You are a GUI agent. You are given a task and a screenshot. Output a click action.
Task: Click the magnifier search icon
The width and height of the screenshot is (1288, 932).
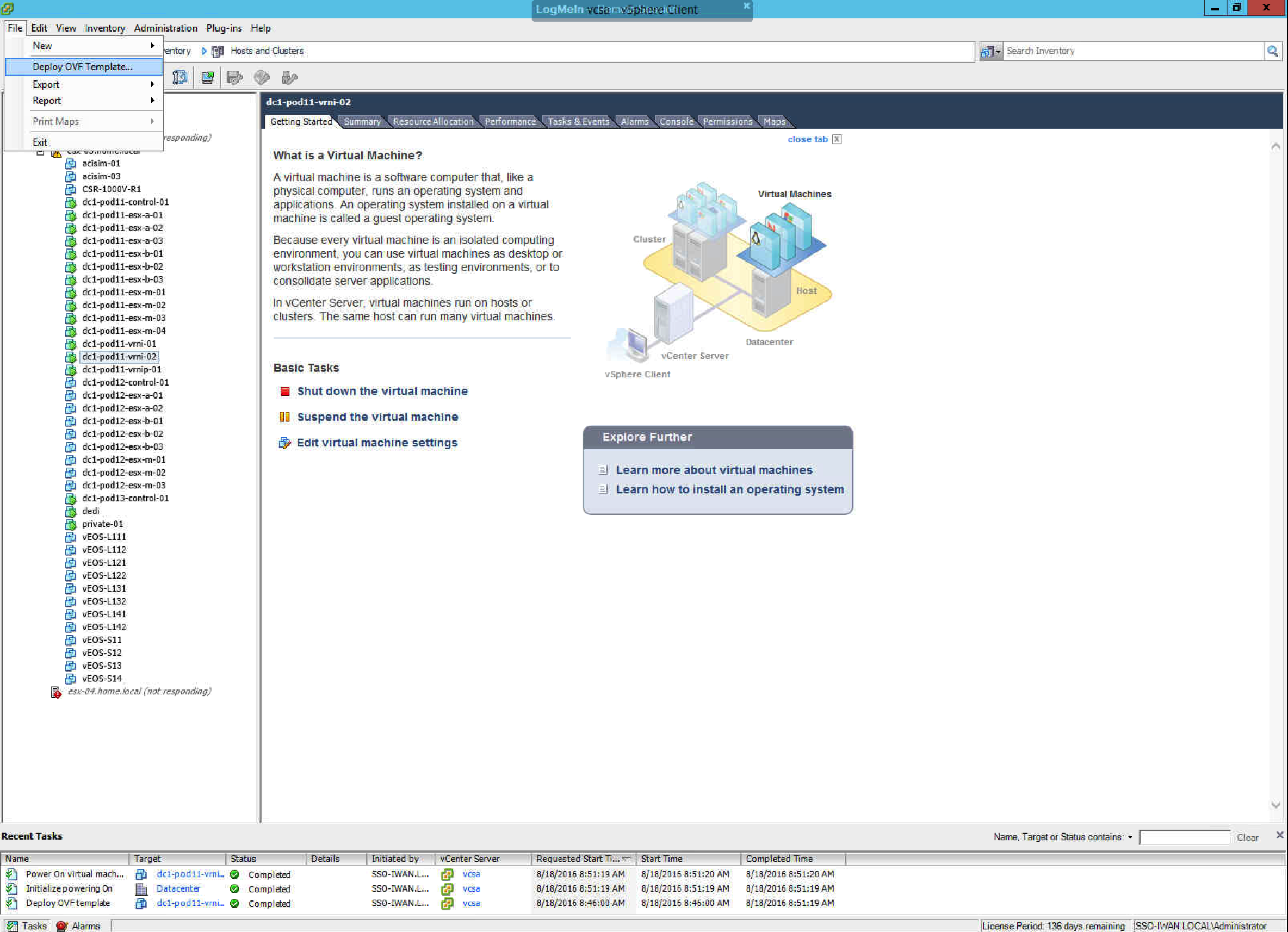pos(1272,51)
